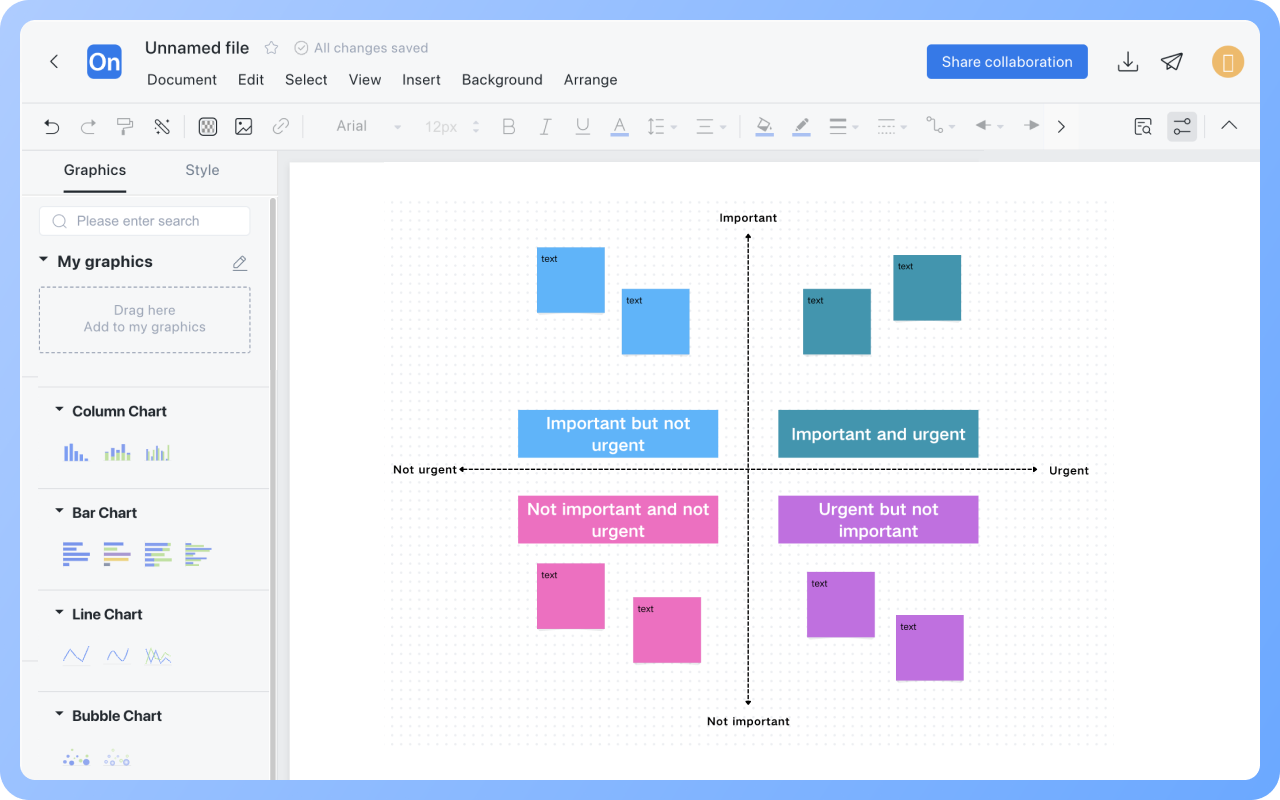
Task: Click the paper plane publish icon
Action: [x=1172, y=62]
